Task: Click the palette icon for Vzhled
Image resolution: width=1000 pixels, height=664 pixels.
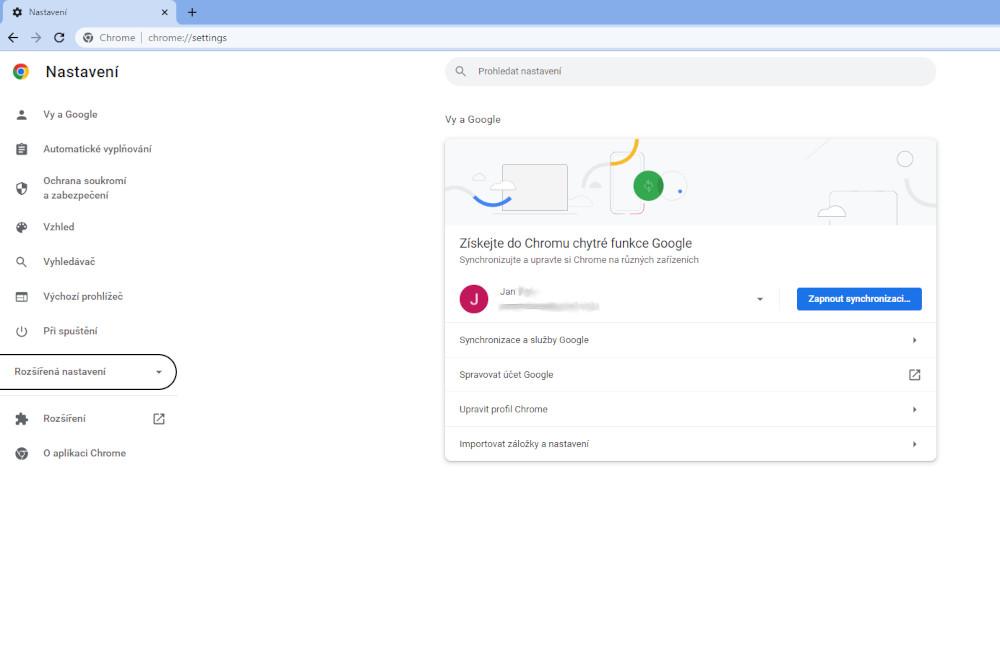Action: (22, 227)
